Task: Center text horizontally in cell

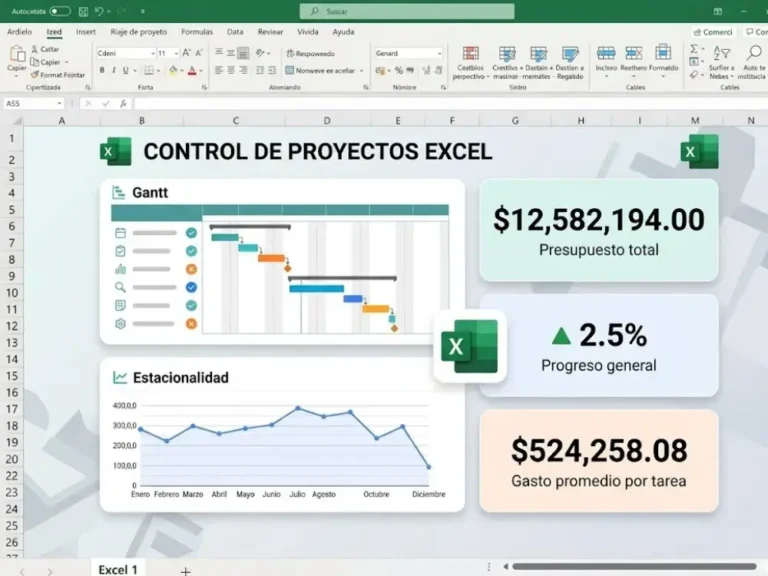Action: click(x=231, y=71)
